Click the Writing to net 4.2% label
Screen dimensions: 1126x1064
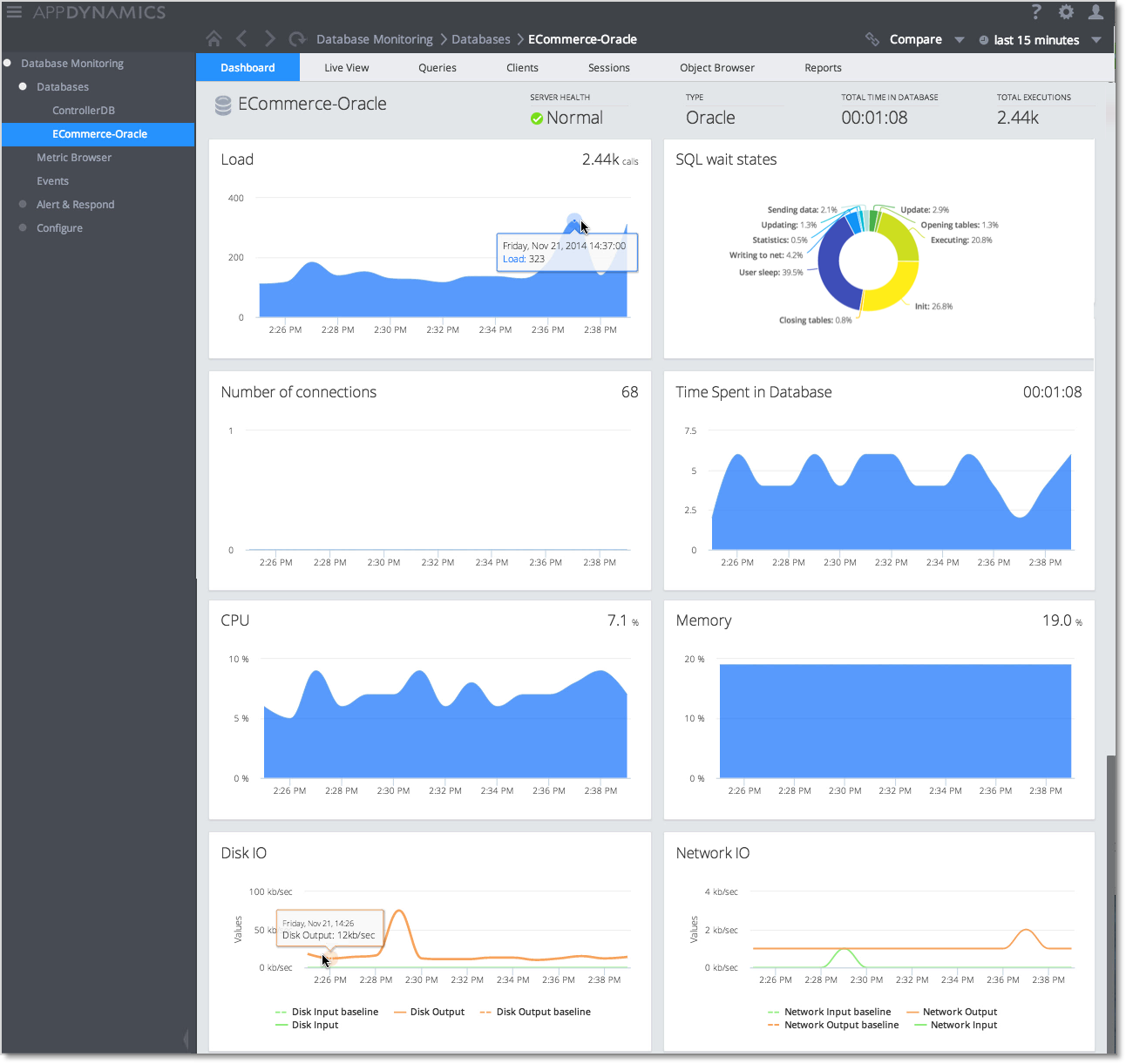point(766,255)
